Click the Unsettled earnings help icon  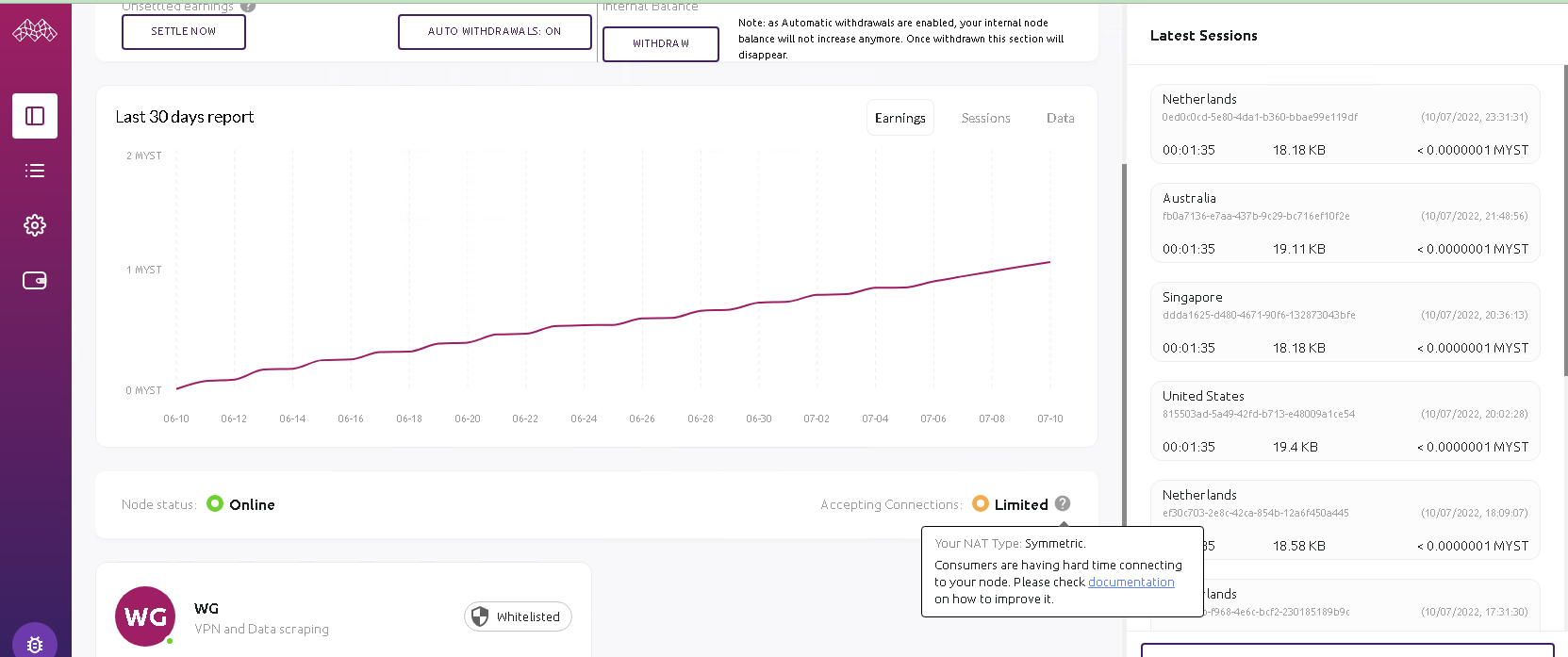248,6
